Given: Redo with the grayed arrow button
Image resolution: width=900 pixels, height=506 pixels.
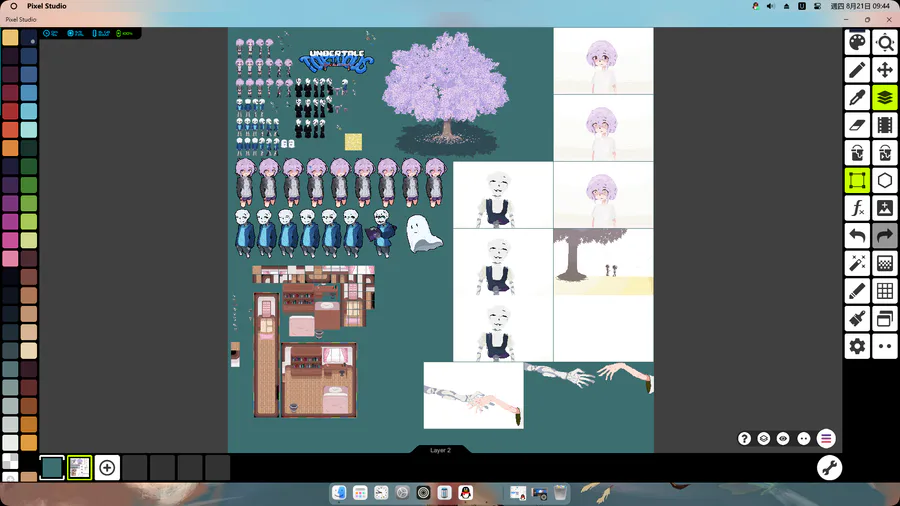Looking at the screenshot, I should tap(885, 236).
